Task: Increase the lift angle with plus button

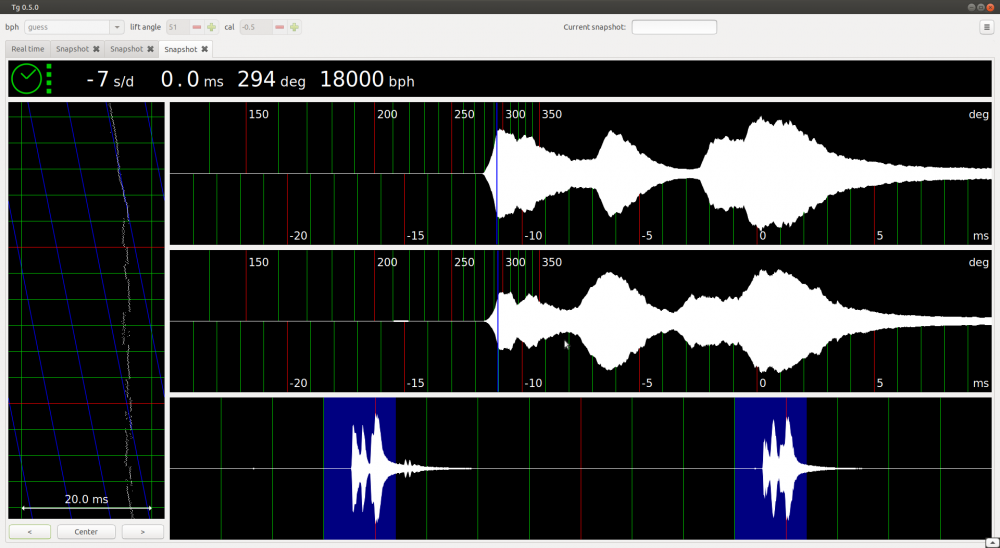Action: tap(212, 27)
